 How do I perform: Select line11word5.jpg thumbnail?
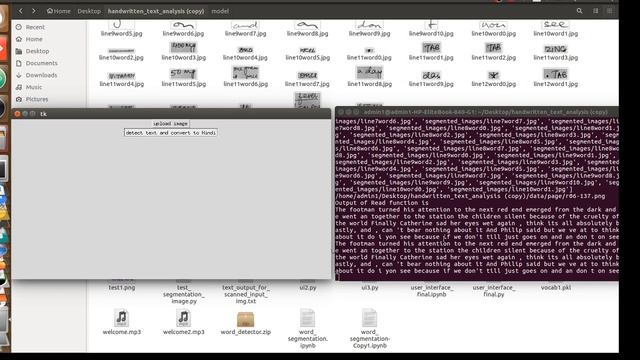point(184,73)
